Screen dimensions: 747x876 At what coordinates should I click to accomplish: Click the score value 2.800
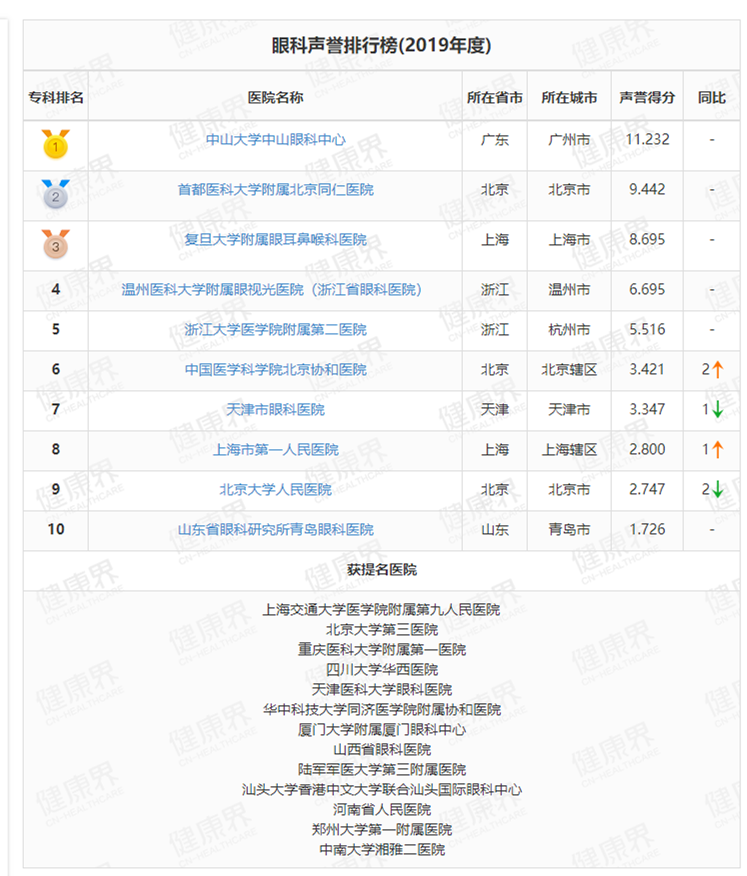(x=647, y=449)
